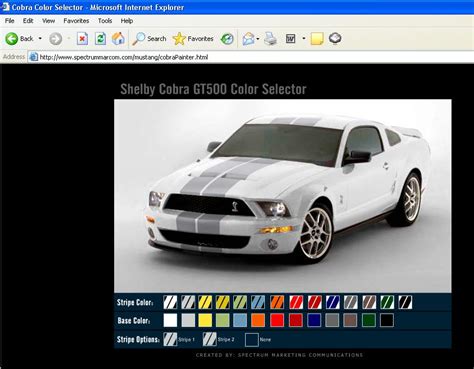Set Base Color to gray

(332, 320)
